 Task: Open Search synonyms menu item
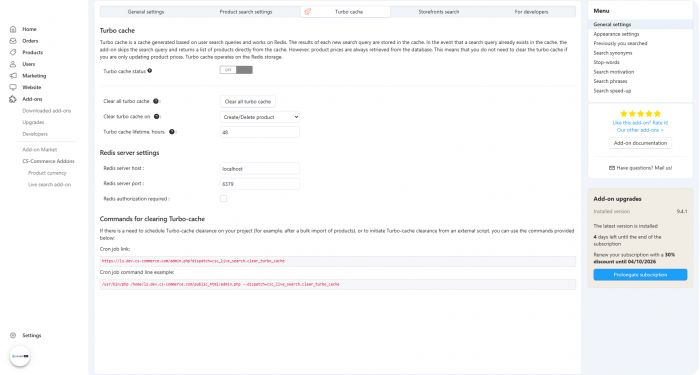612,53
